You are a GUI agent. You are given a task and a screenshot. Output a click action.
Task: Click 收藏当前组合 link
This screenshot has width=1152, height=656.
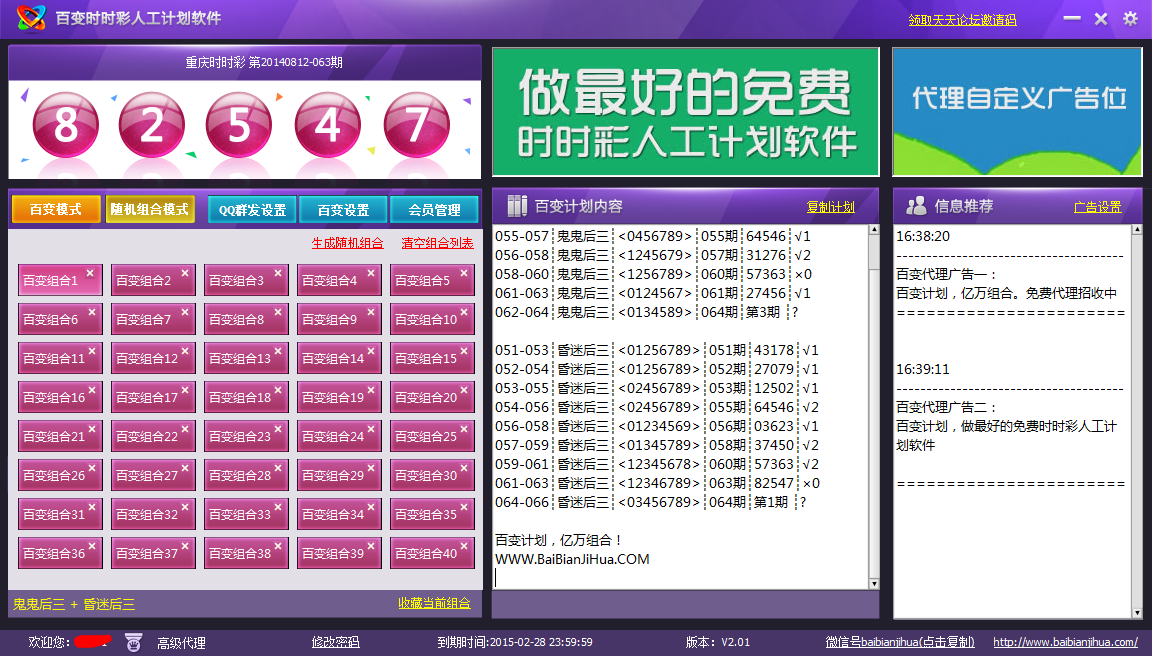pyautogui.click(x=434, y=603)
